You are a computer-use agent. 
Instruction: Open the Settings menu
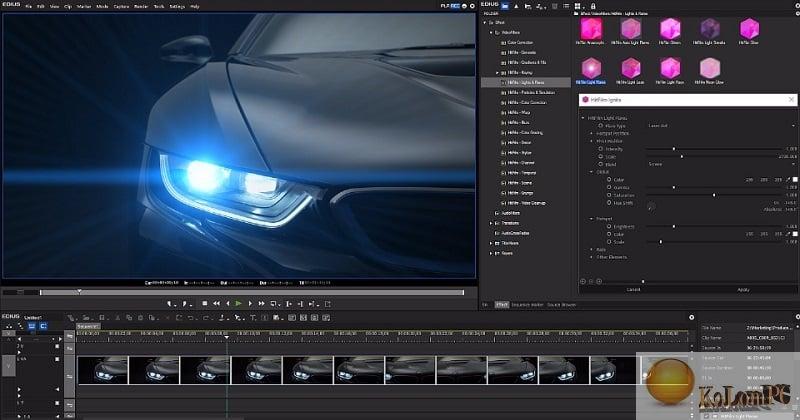click(177, 7)
